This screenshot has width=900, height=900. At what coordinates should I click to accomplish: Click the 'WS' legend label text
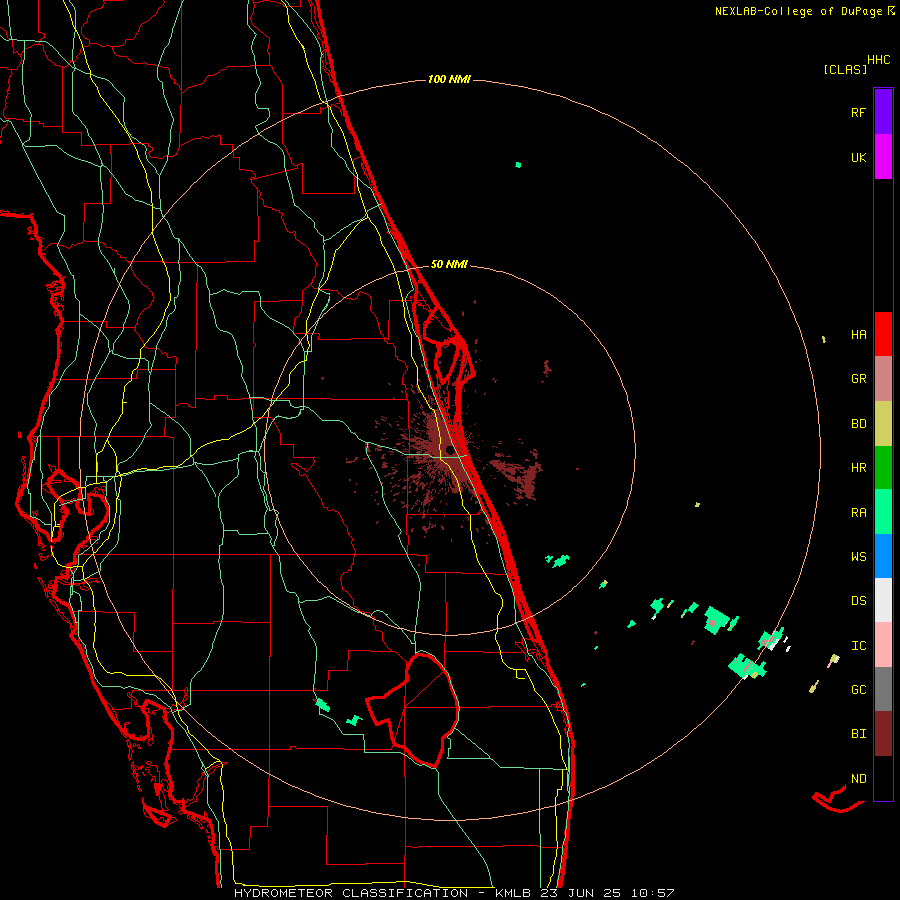tap(858, 557)
